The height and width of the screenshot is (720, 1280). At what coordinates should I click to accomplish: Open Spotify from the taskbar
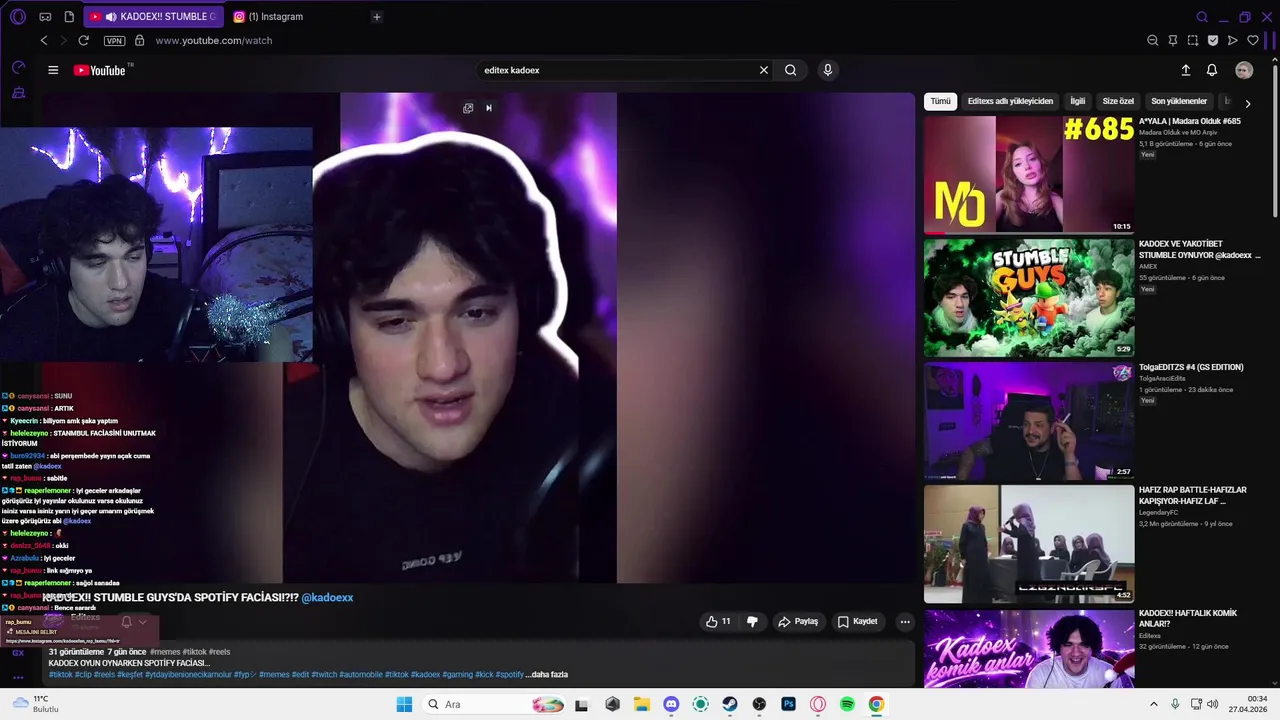coord(847,704)
